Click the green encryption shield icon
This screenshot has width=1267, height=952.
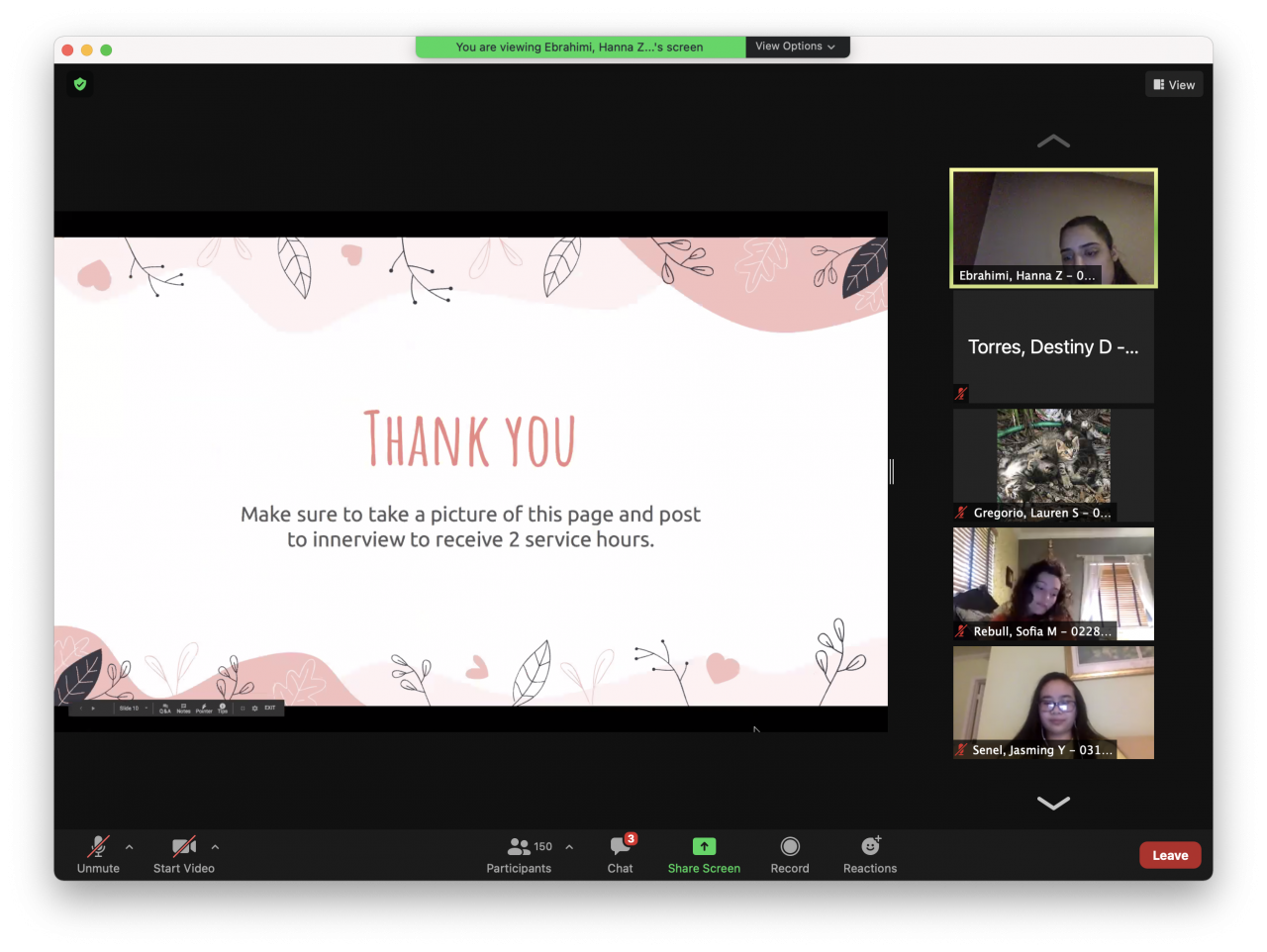pos(80,85)
